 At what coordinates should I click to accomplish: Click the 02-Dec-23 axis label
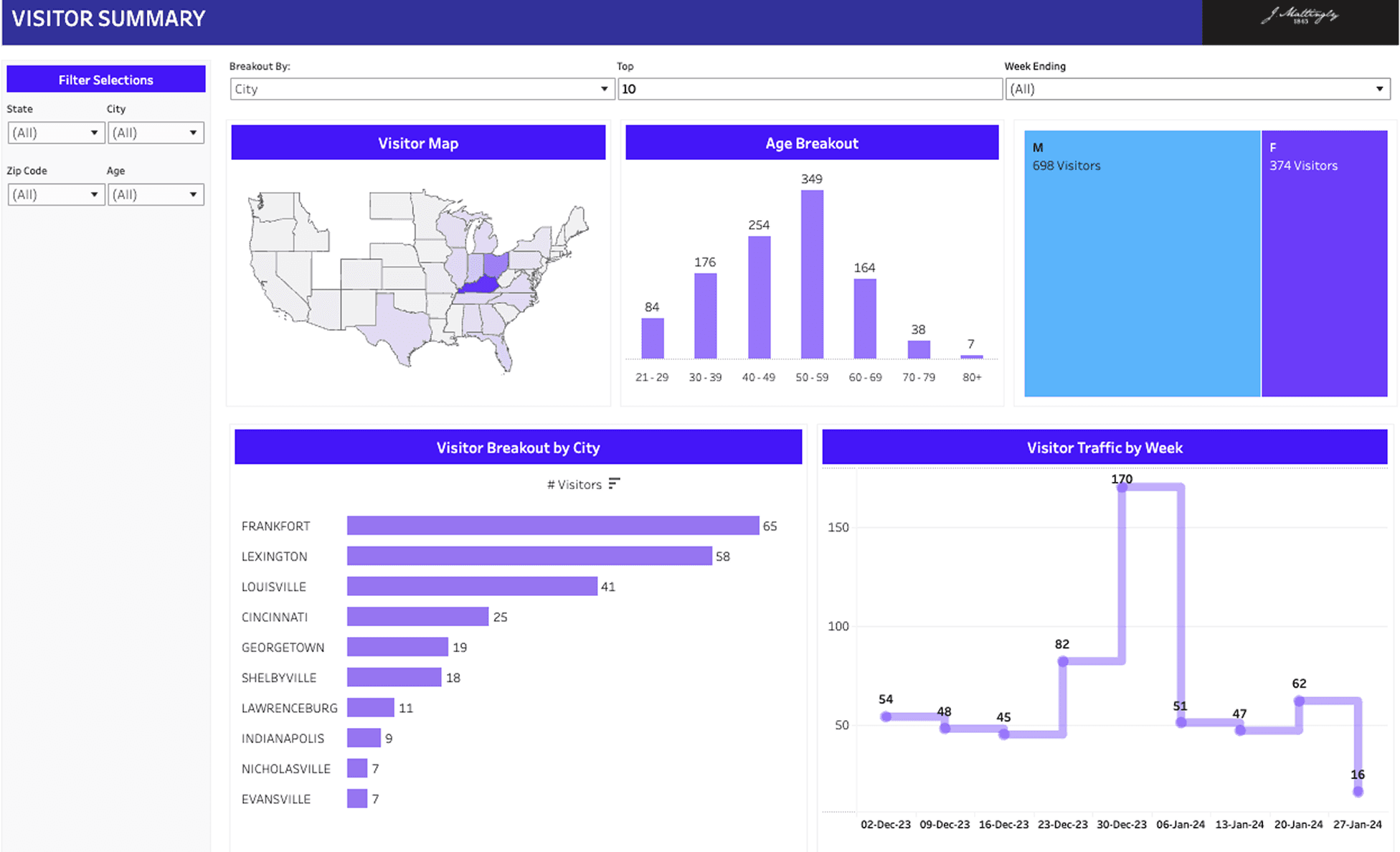pos(886,824)
